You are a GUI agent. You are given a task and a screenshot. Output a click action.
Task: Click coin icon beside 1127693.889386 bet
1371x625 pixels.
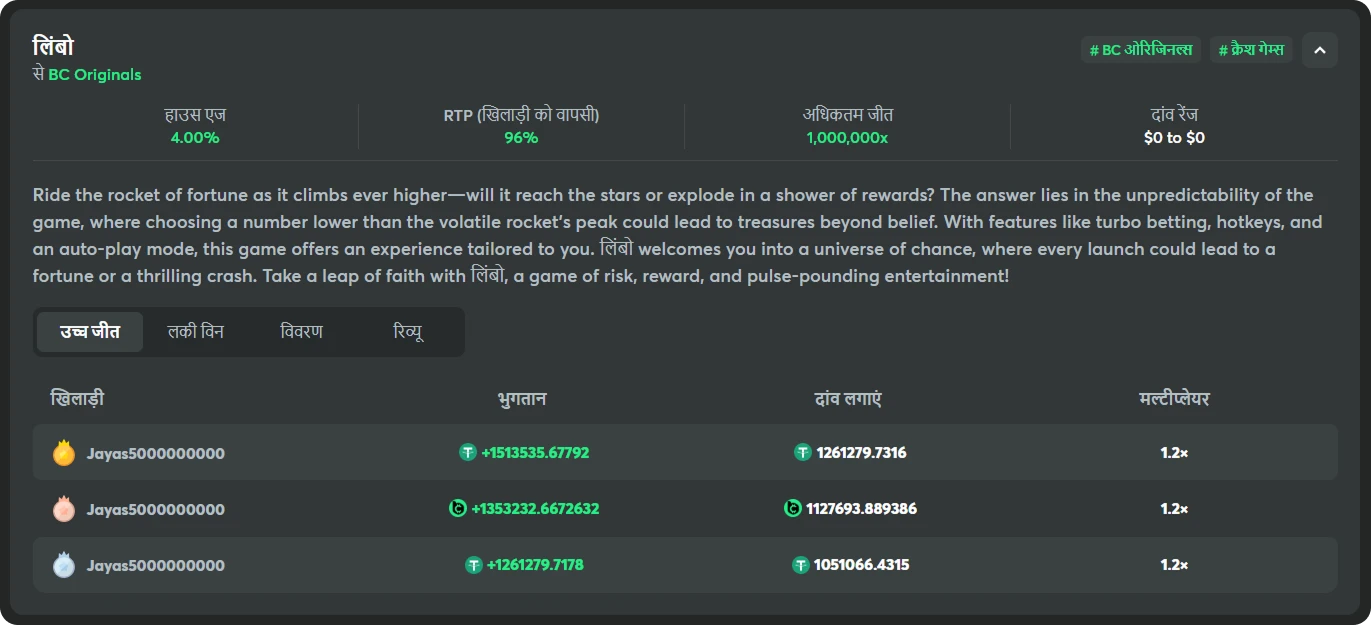(x=793, y=509)
